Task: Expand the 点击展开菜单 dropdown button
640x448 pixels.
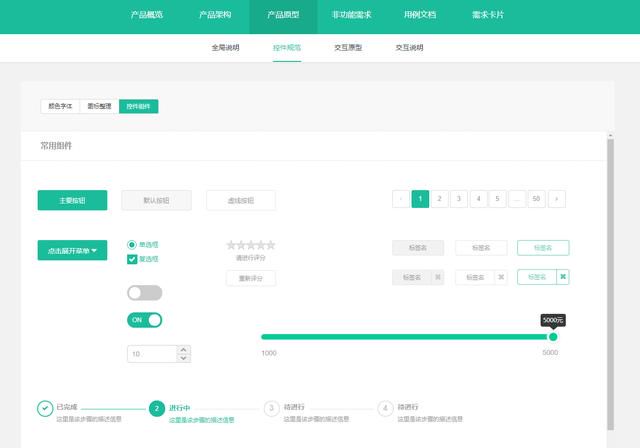Action: (72, 250)
